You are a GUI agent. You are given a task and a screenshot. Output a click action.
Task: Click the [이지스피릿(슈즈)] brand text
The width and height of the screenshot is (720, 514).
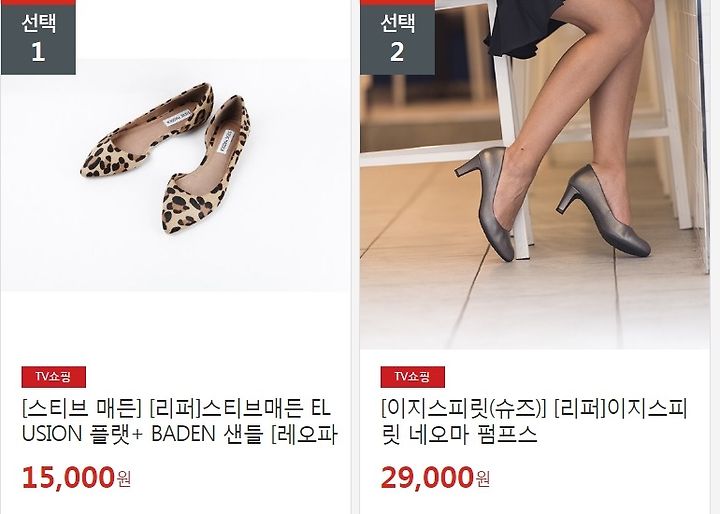point(463,409)
